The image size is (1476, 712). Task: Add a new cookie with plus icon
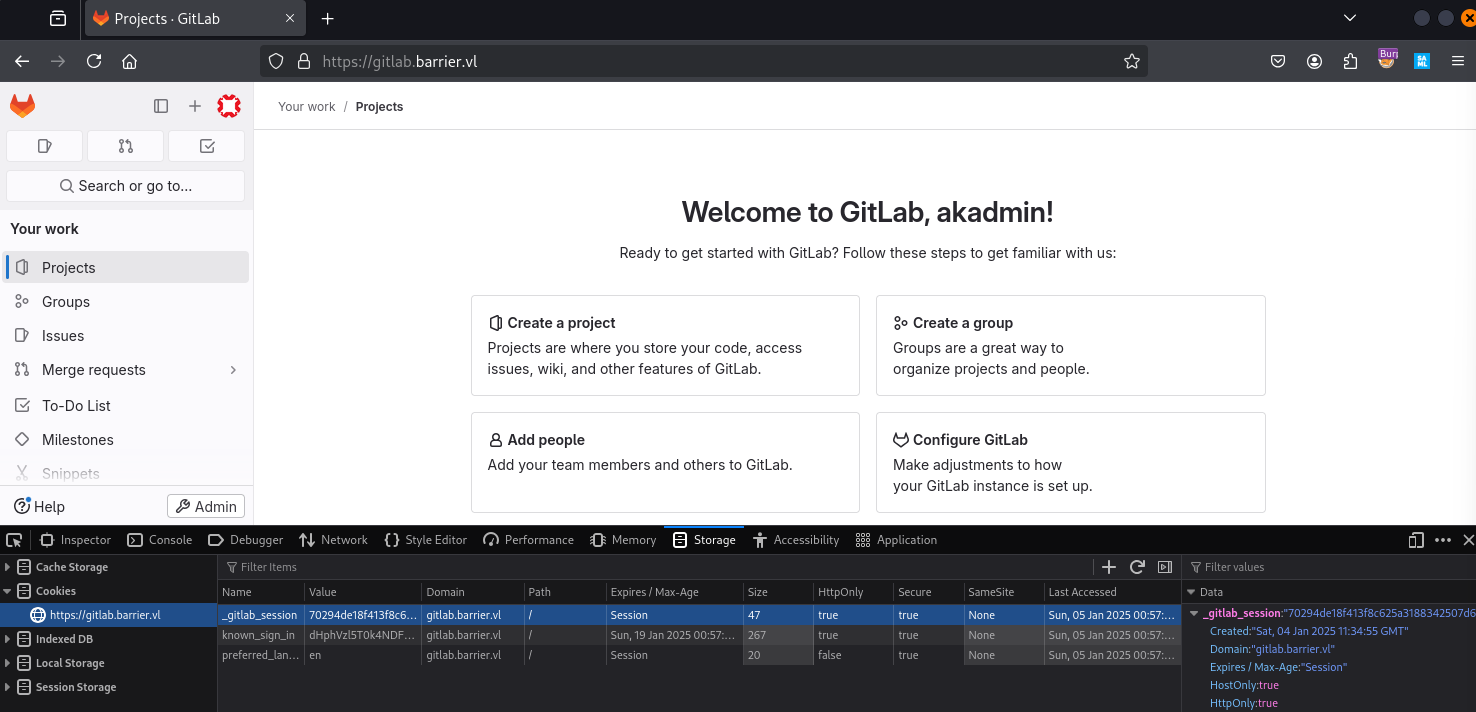[x=1109, y=567]
